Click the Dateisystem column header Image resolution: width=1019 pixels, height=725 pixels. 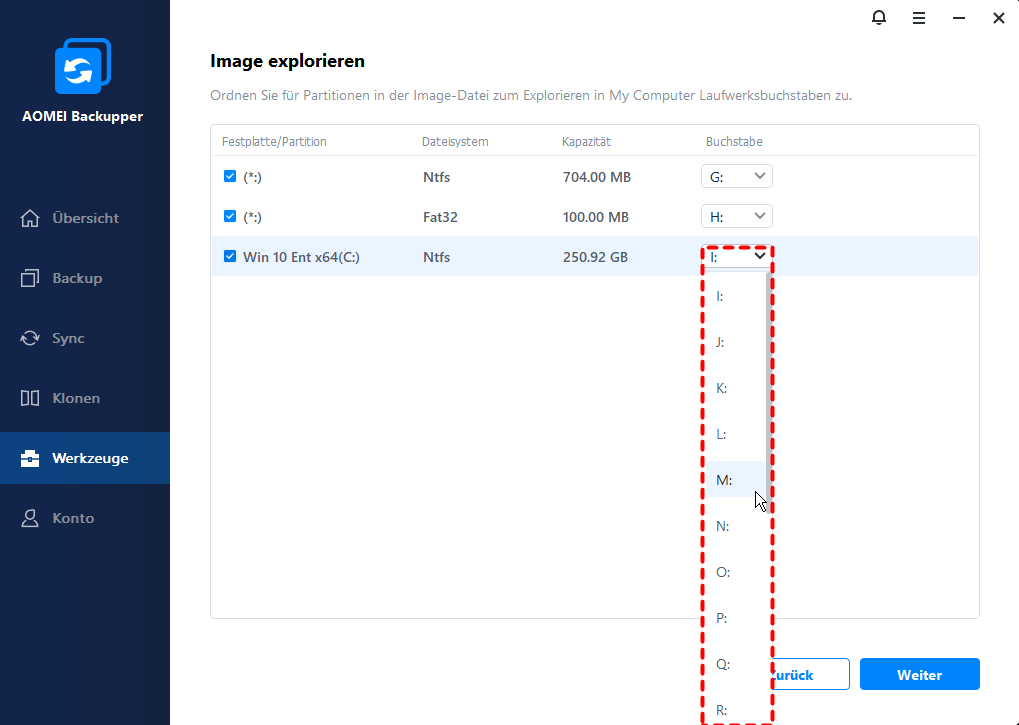(x=455, y=142)
